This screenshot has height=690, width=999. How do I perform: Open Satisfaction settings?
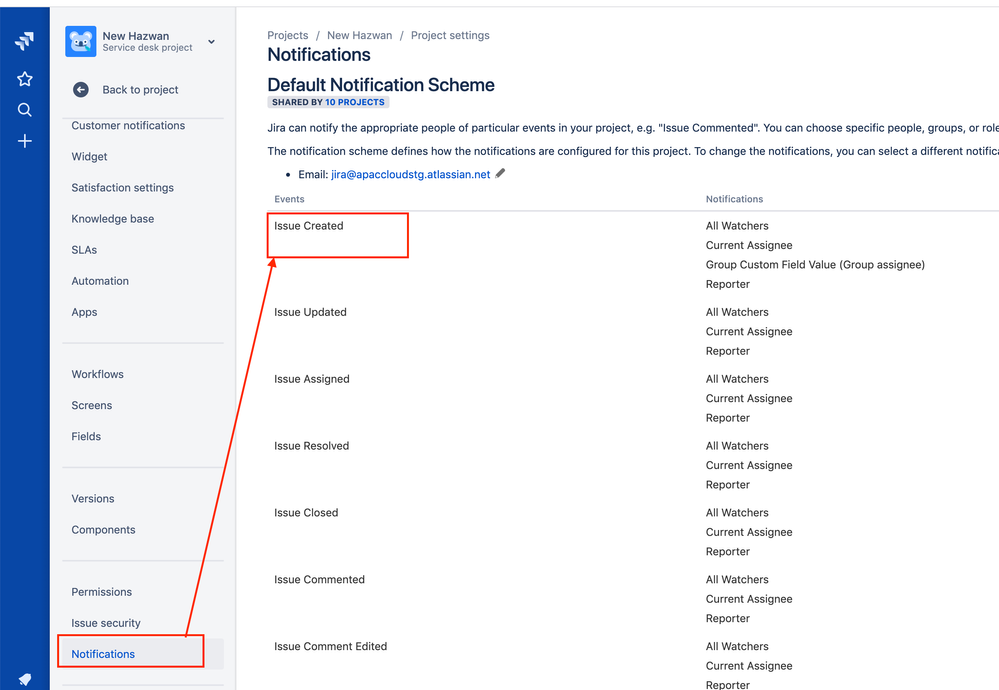(x=122, y=188)
